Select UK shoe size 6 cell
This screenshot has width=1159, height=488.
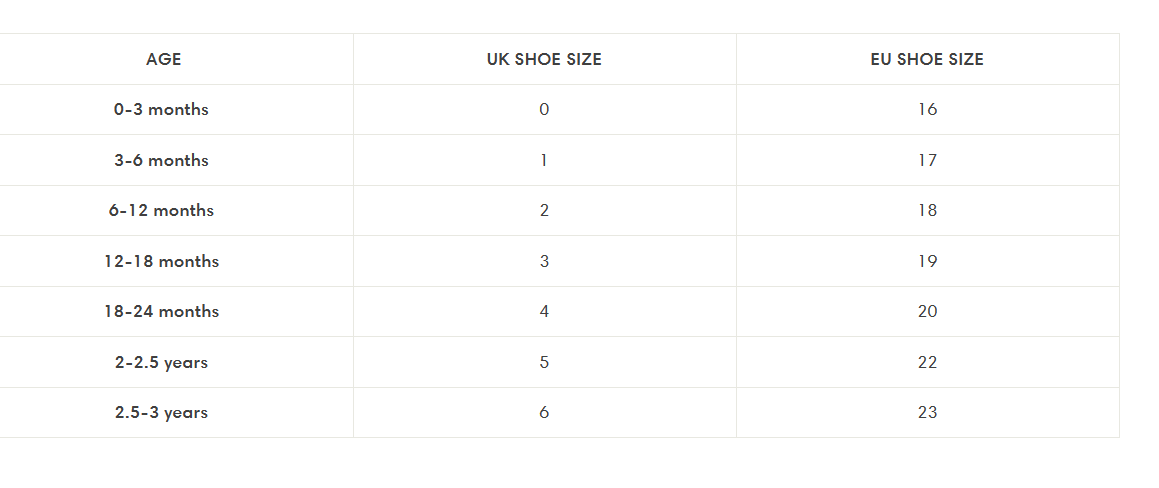click(x=544, y=413)
